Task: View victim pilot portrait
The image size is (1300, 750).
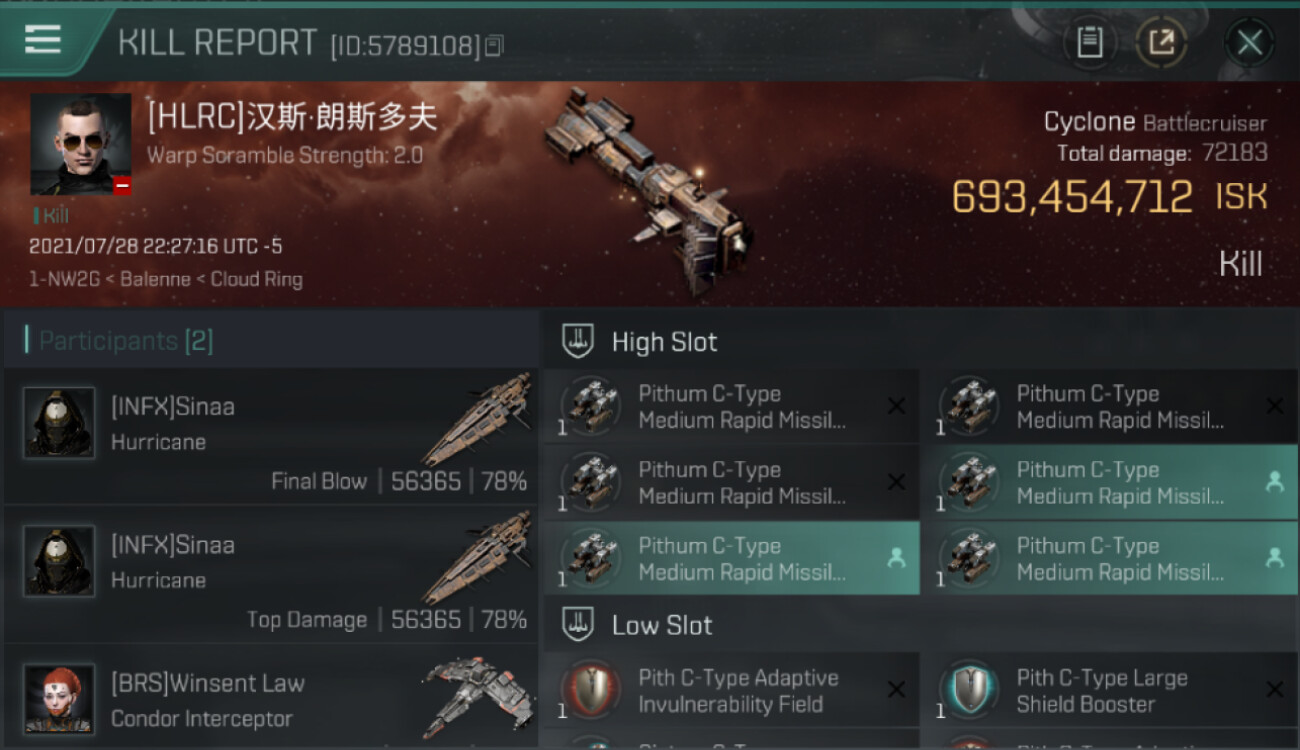Action: [x=81, y=145]
